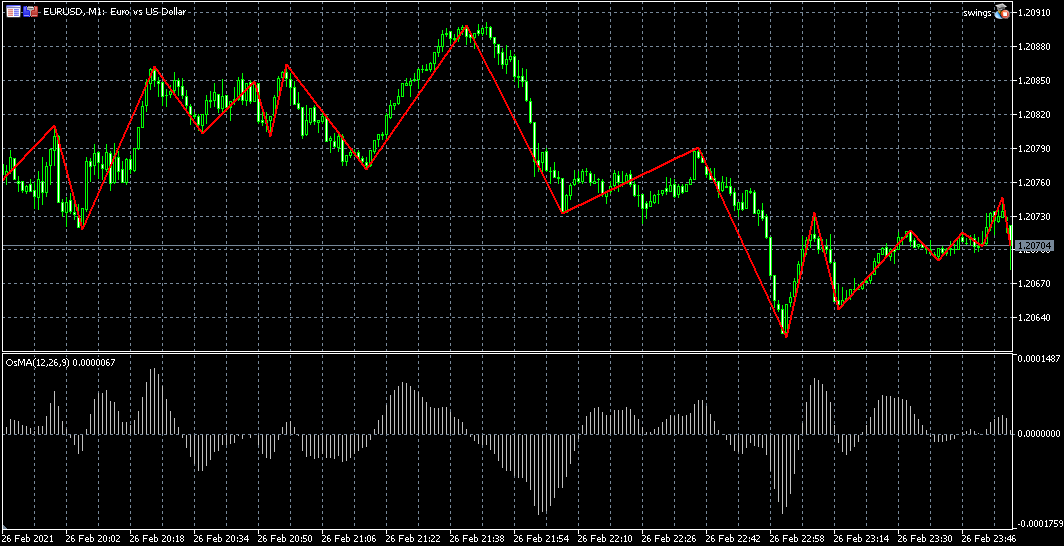
Task: Click the '26 Feb 22:10' time label
Action: [x=605, y=539]
